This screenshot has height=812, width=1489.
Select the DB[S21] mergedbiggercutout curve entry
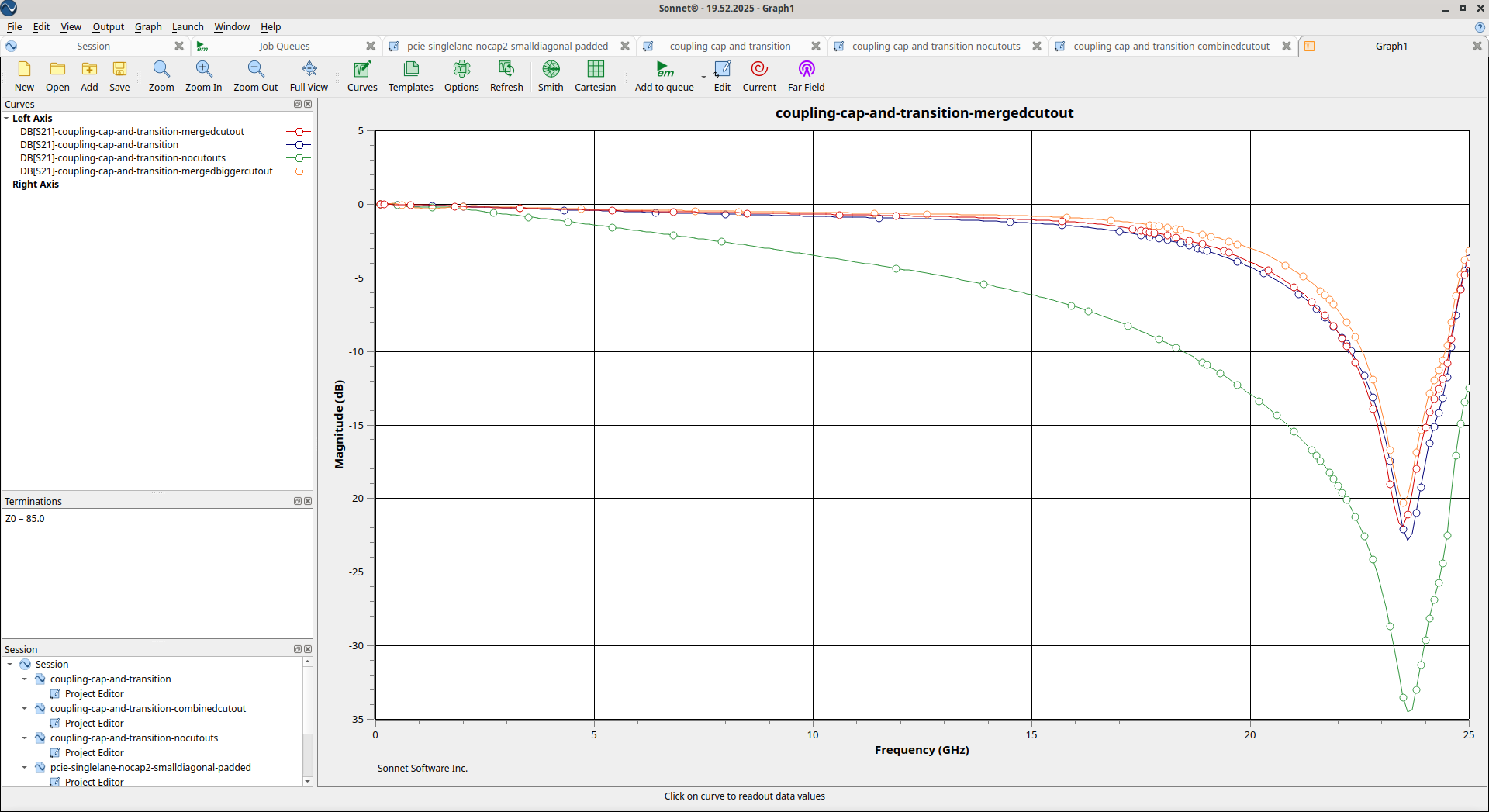coord(146,171)
